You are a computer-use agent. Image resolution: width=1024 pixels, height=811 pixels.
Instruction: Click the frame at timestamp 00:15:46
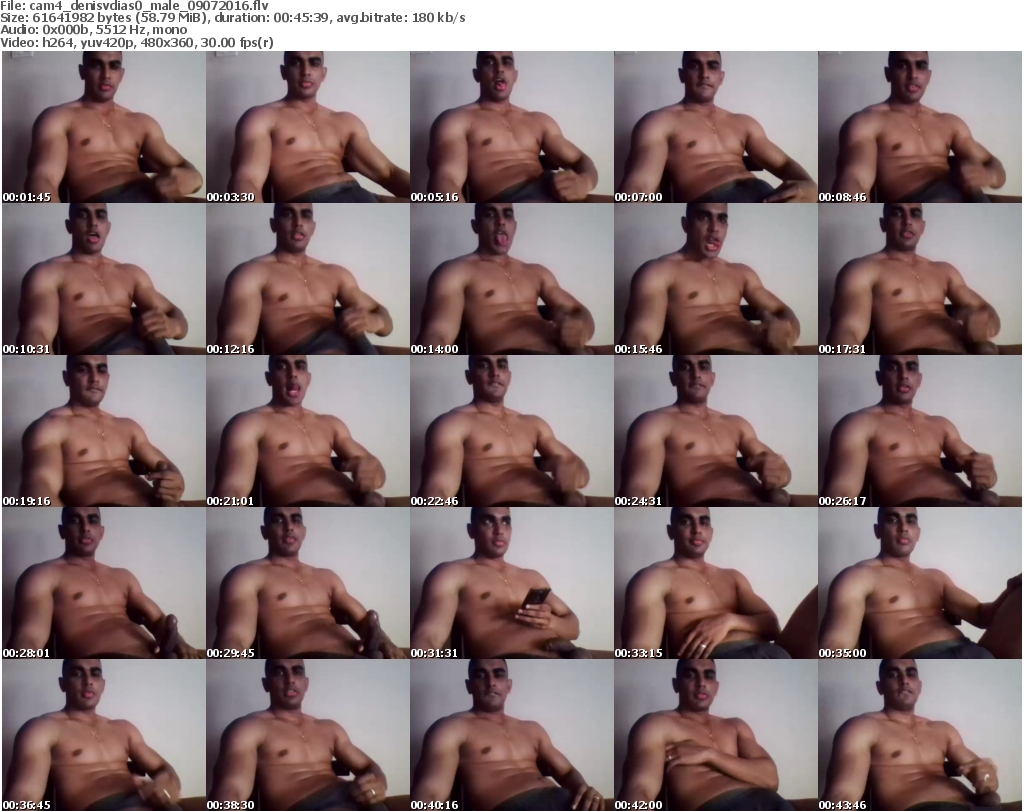[716, 279]
